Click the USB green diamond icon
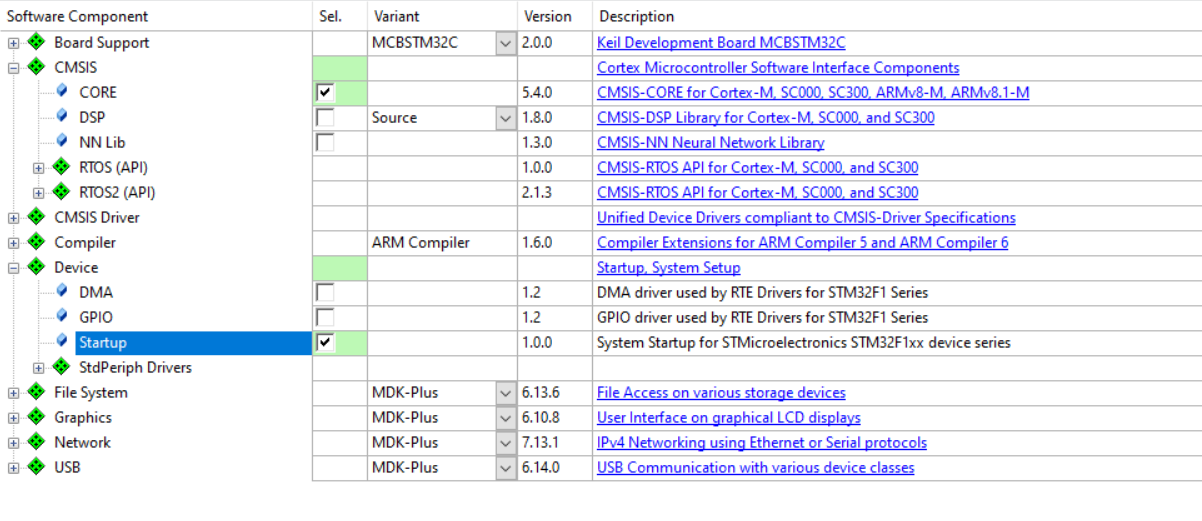Image resolution: width=1202 pixels, height=521 pixels. [36, 467]
